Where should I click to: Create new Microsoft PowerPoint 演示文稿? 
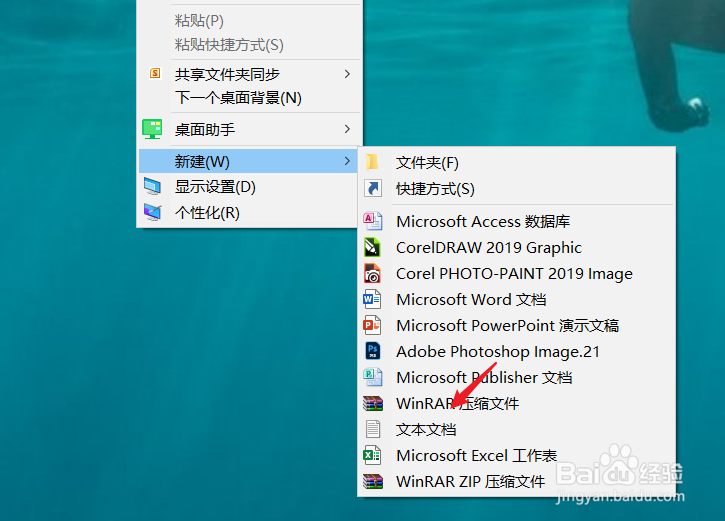(x=516, y=325)
